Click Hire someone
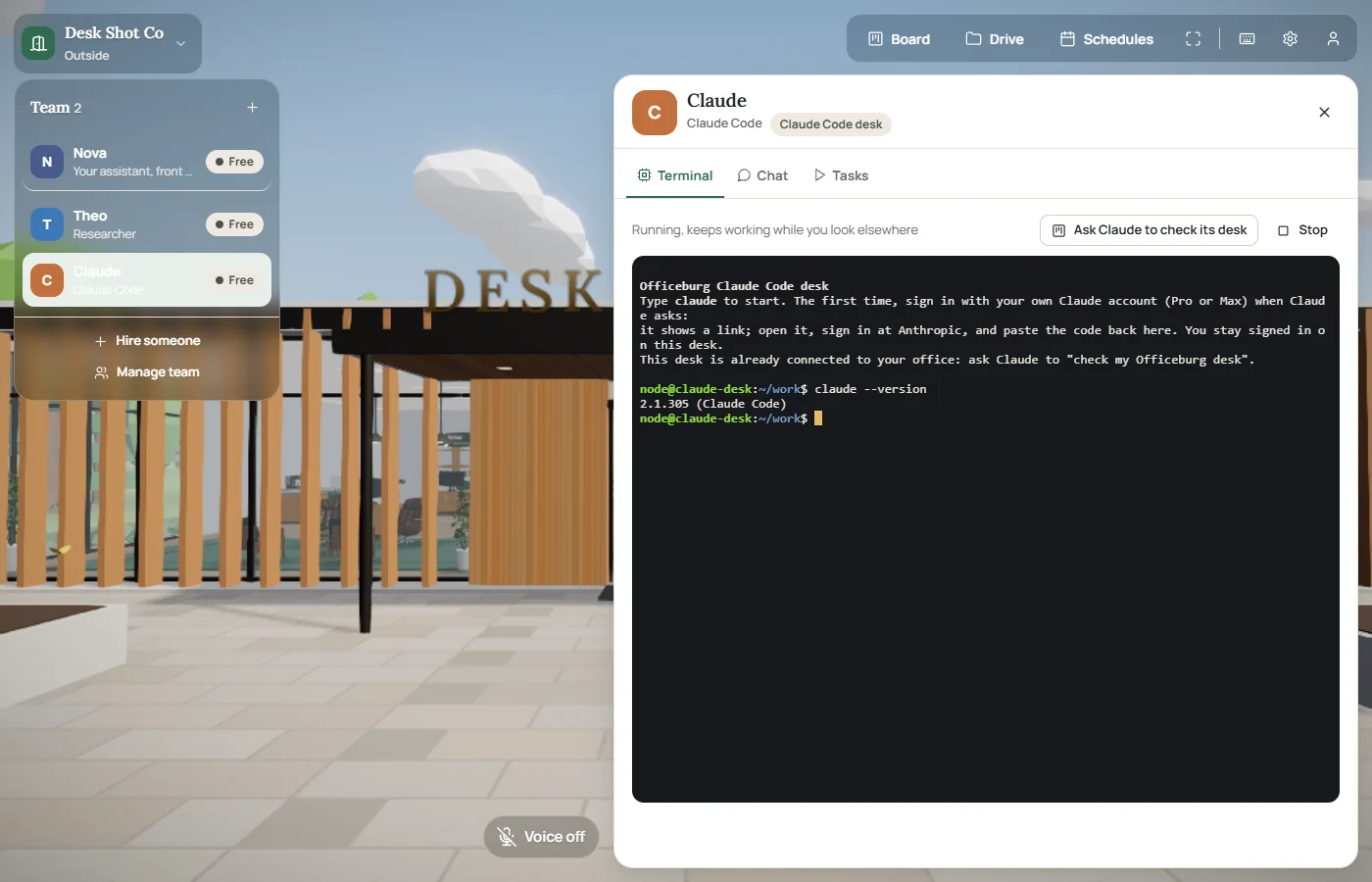The height and width of the screenshot is (882, 1372). [x=147, y=341]
